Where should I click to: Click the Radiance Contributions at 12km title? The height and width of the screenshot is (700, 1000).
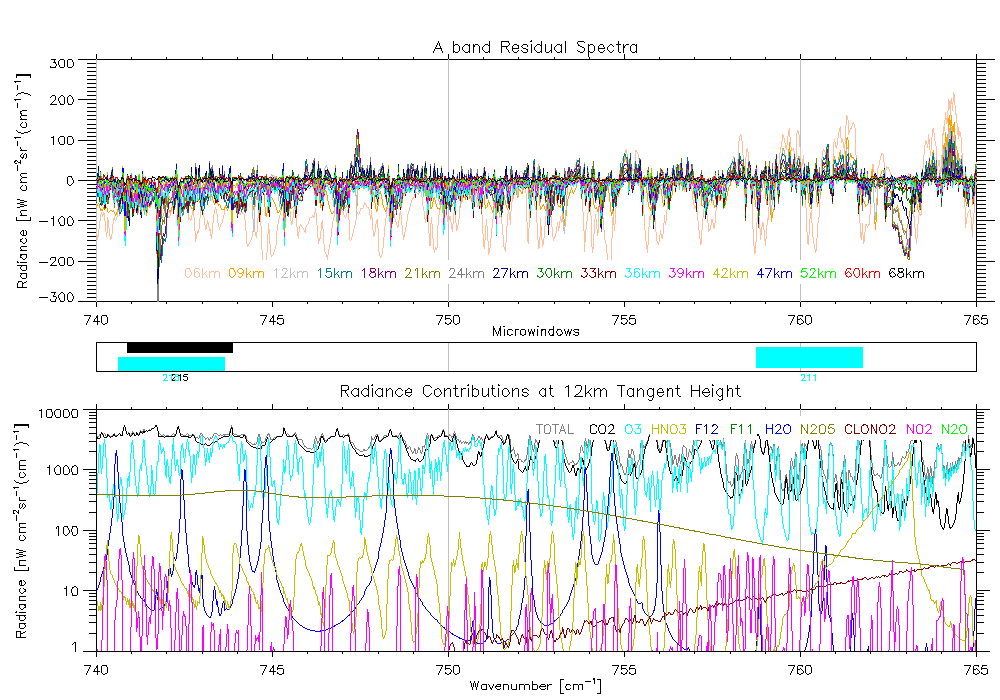pos(540,391)
